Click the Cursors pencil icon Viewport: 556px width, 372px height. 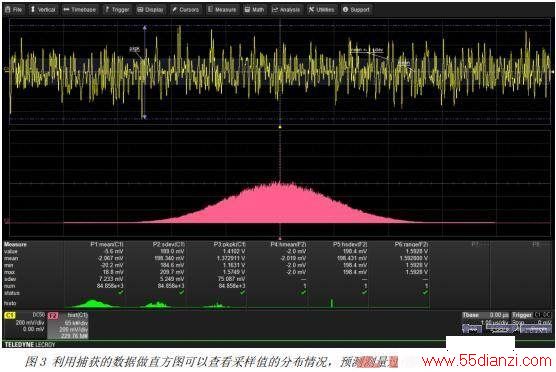(174, 10)
